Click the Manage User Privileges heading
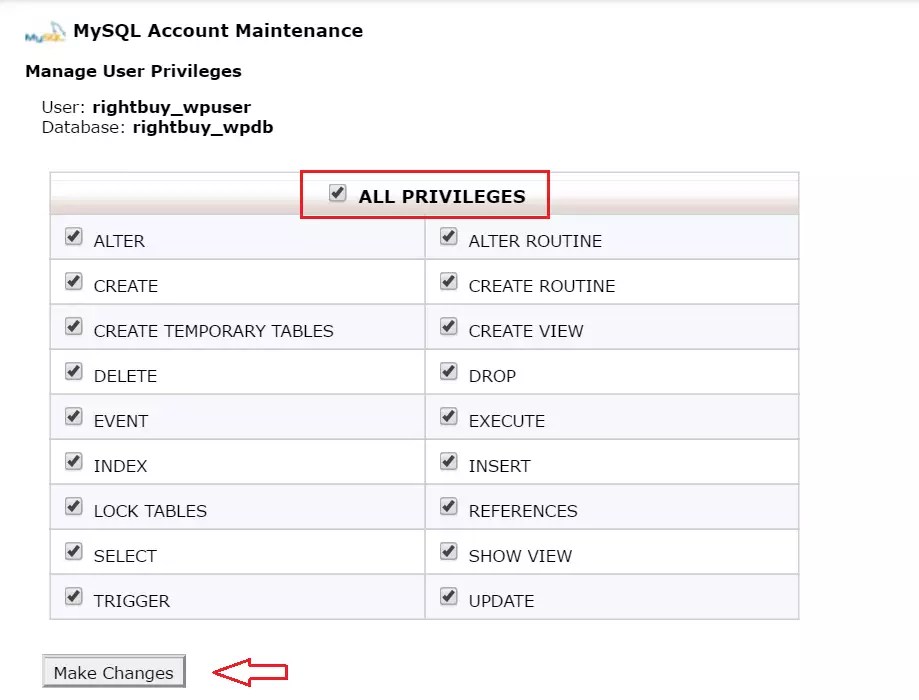Viewport: 919px width, 700px height. coord(134,71)
